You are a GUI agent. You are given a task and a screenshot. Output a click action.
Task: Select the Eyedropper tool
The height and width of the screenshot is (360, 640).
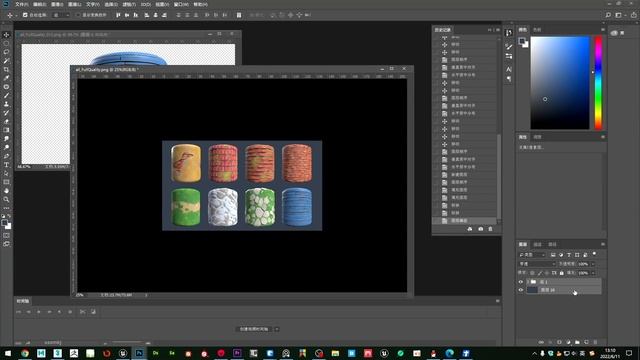[x=6, y=78]
